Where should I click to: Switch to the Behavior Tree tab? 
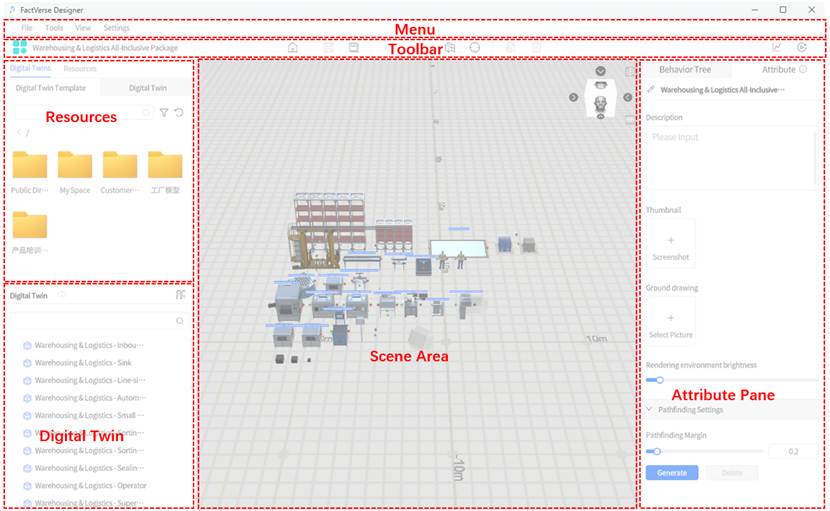tap(685, 70)
